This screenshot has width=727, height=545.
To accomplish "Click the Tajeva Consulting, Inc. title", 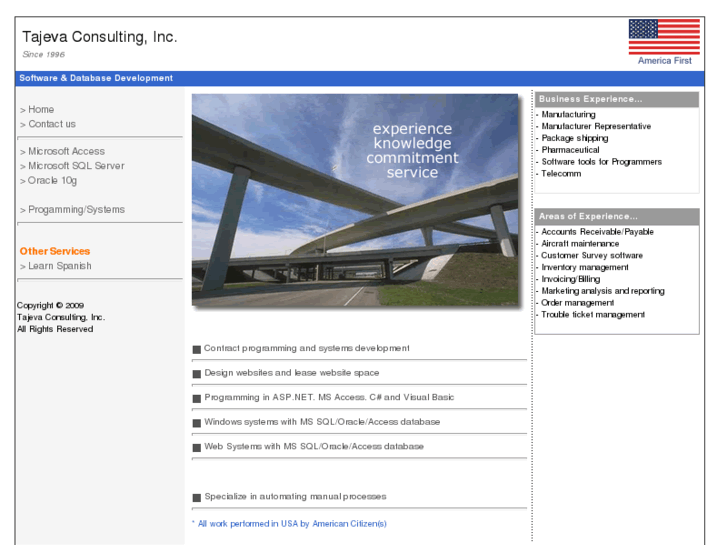I will tap(100, 37).
